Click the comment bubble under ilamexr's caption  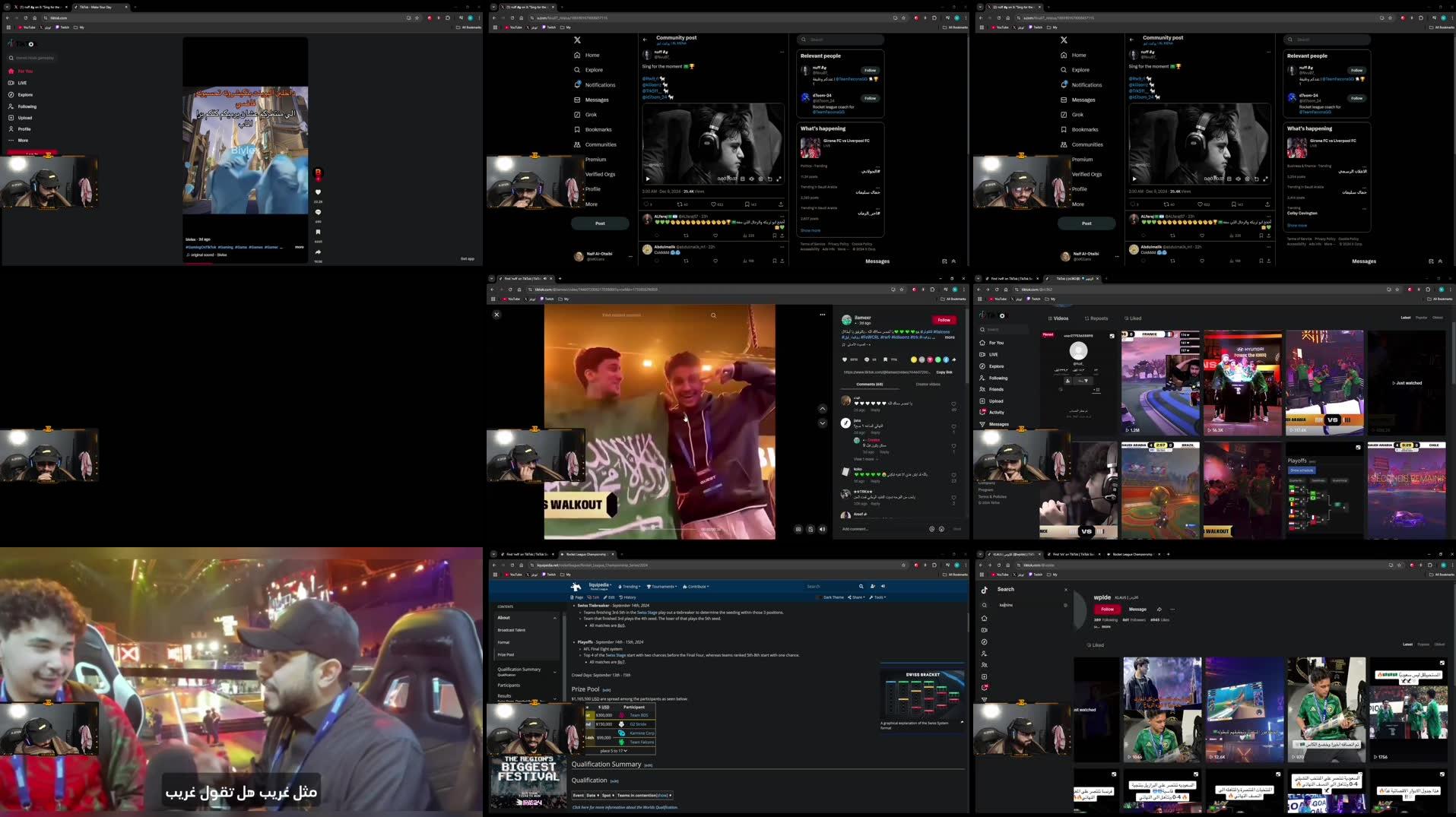coord(866,359)
